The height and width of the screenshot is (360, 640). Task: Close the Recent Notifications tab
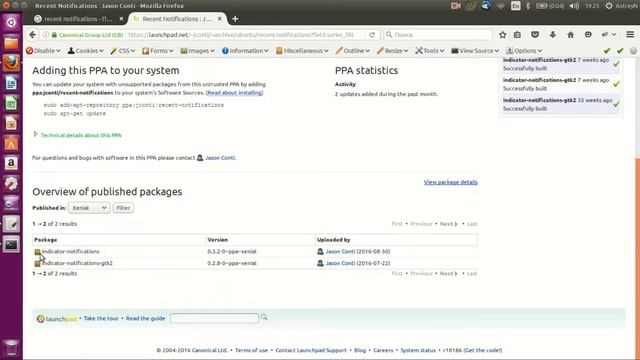point(220,19)
